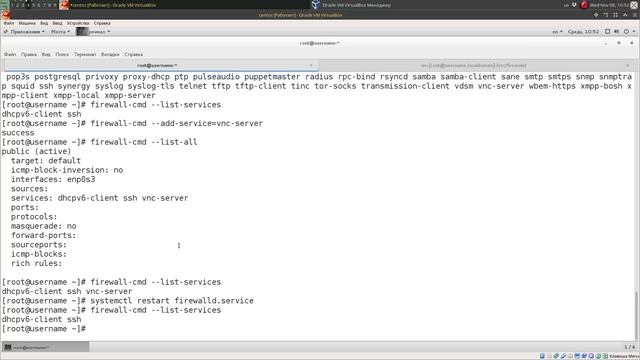The image size is (640, 360).
Task: Click 'firewall-cmd --list-all' command text
Action: click(144, 142)
